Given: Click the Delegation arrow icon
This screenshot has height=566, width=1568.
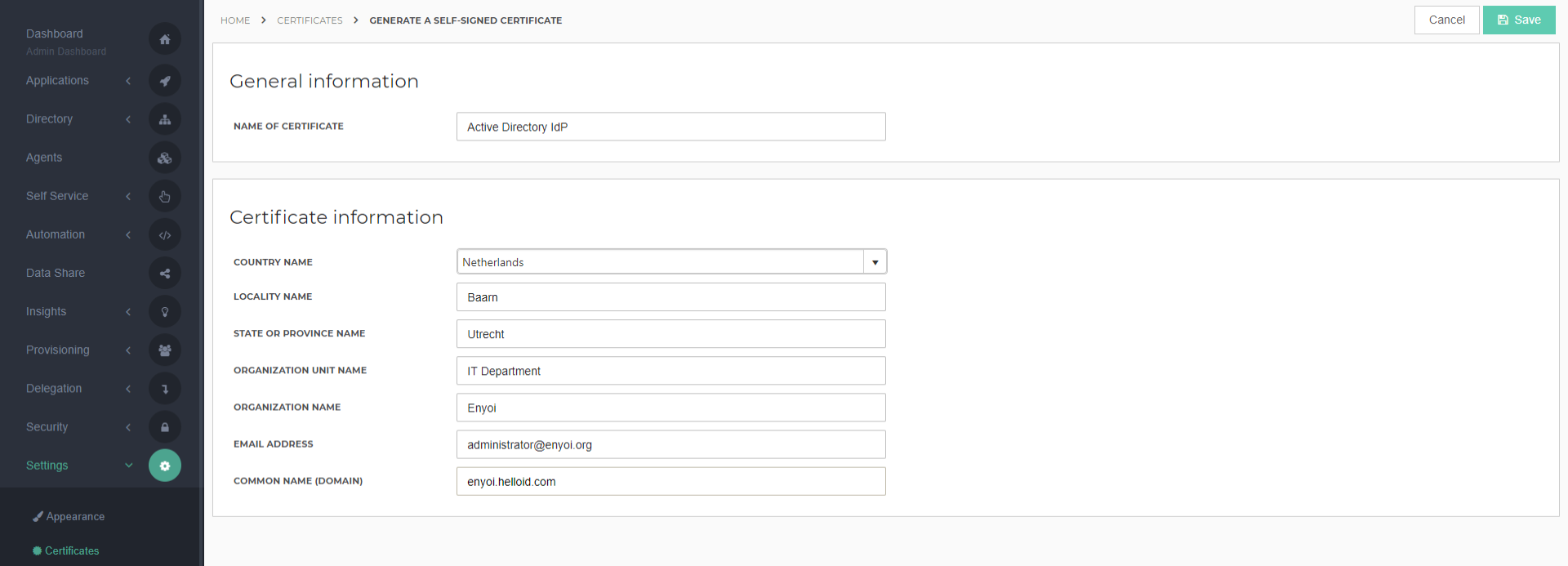Looking at the screenshot, I should pyautogui.click(x=165, y=389).
